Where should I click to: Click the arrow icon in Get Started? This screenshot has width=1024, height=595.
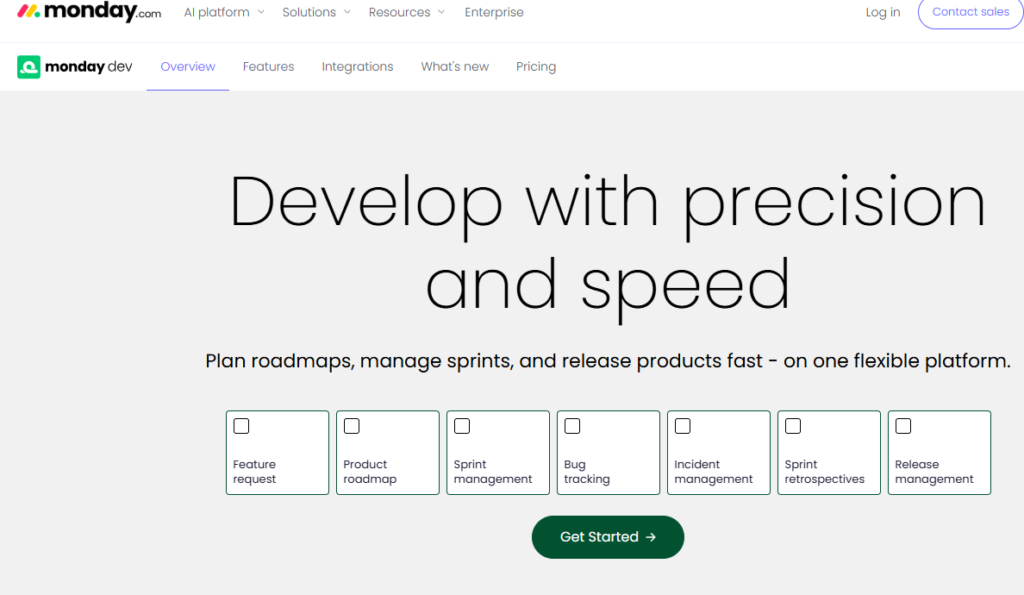click(650, 537)
